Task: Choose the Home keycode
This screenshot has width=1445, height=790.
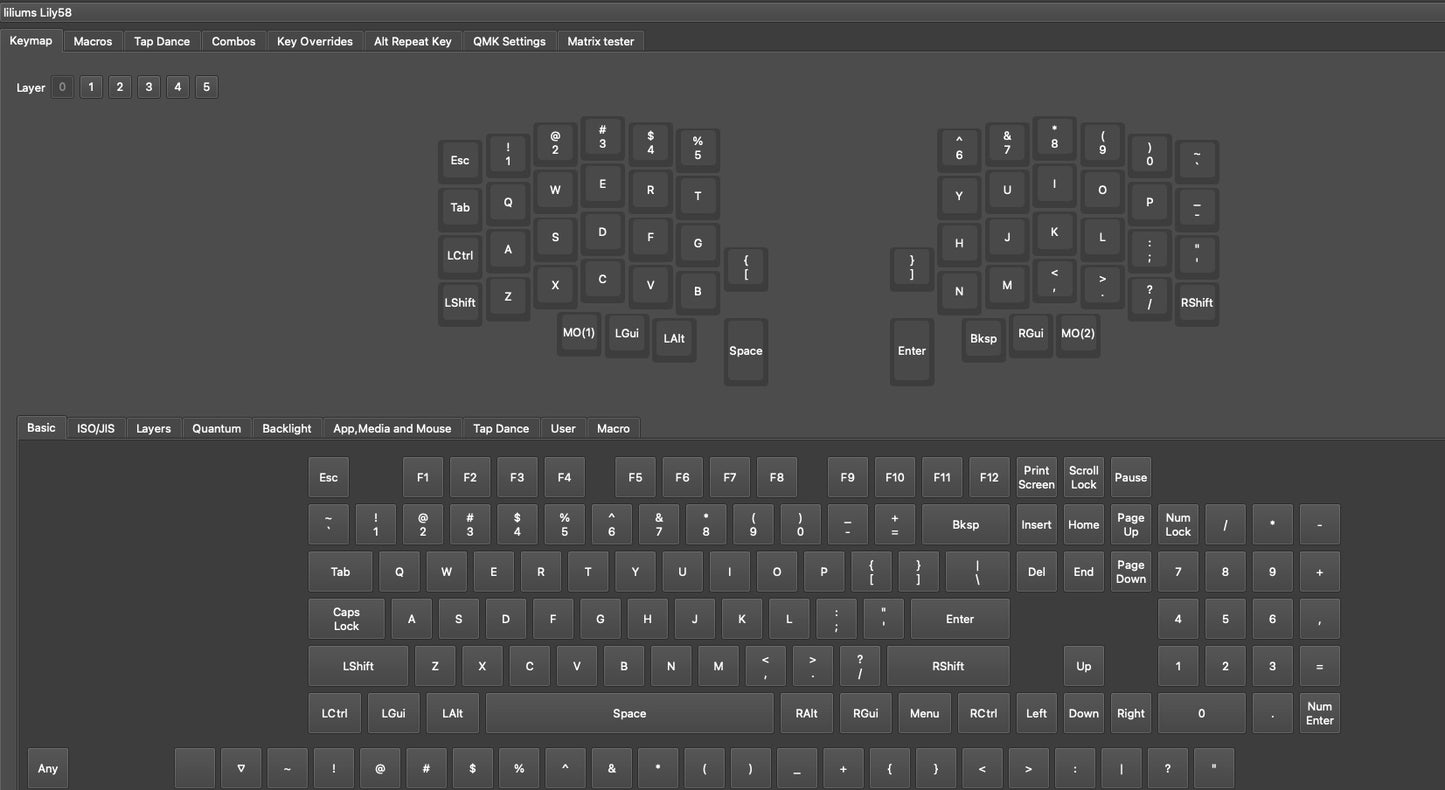Action: (1084, 524)
